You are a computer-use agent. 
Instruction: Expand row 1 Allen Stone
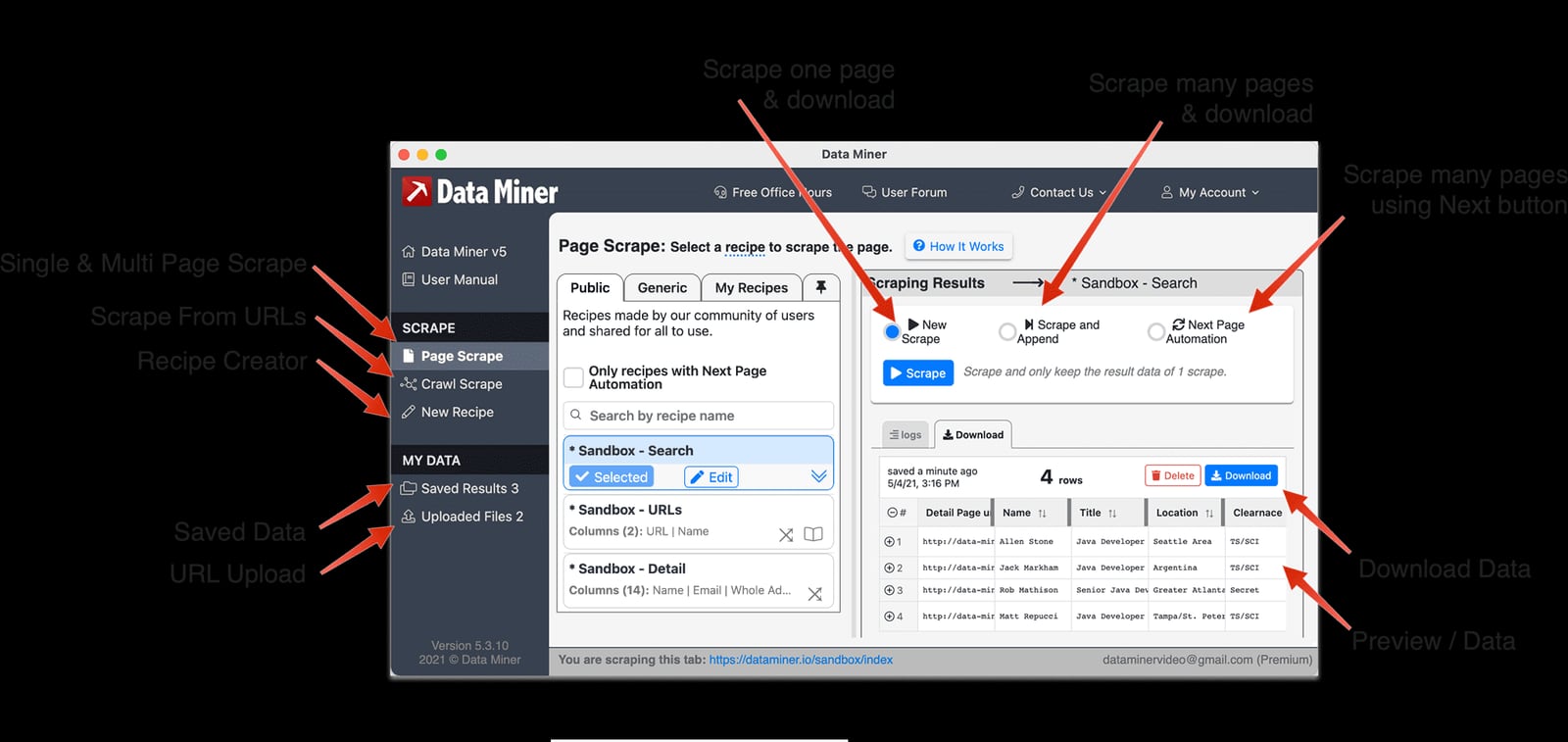pos(890,541)
